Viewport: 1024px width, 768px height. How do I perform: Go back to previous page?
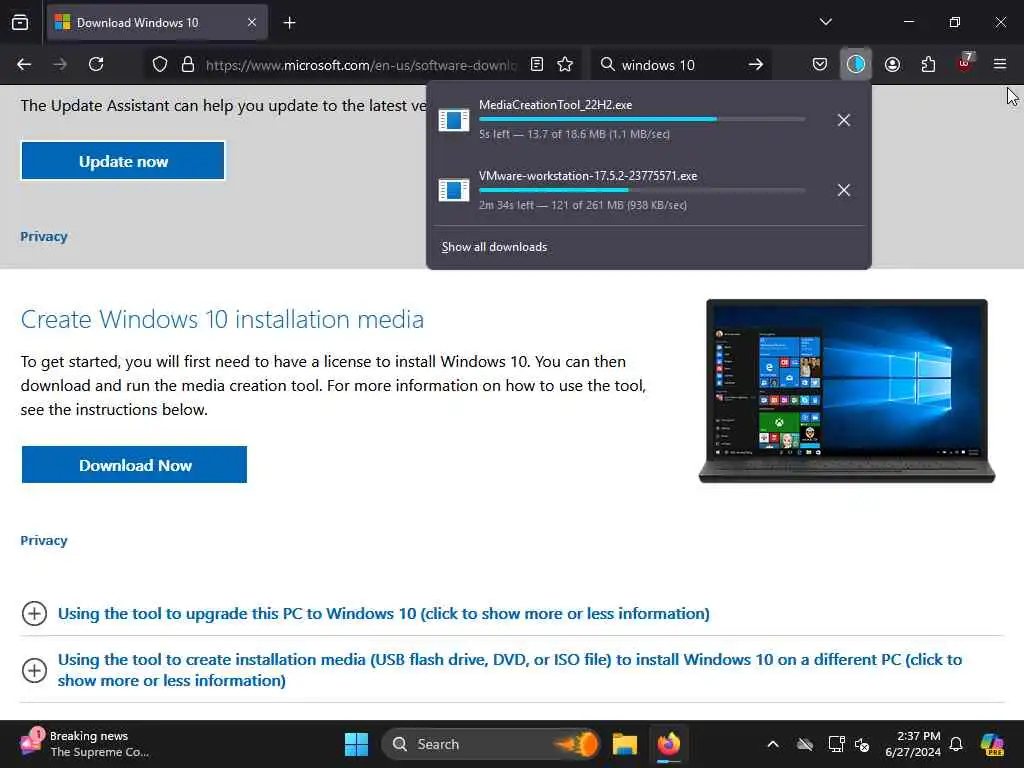click(x=24, y=64)
